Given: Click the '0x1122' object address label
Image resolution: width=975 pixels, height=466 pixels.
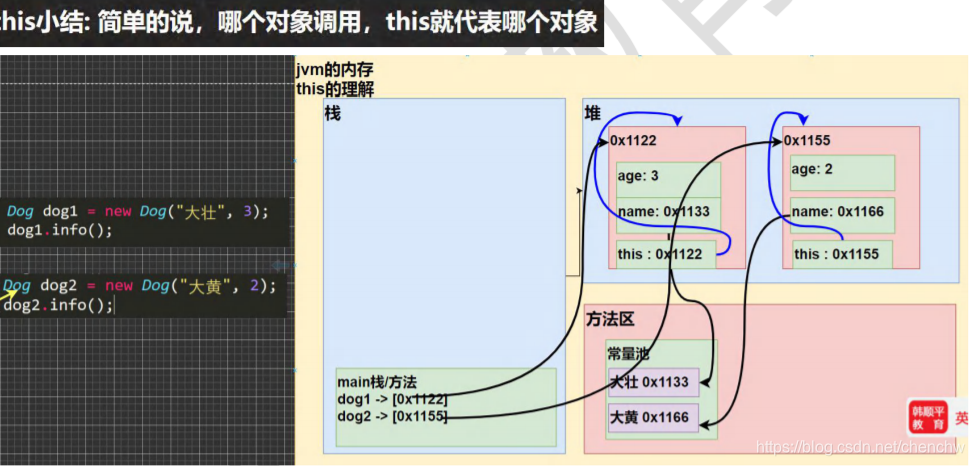Looking at the screenshot, I should pyautogui.click(x=633, y=141).
